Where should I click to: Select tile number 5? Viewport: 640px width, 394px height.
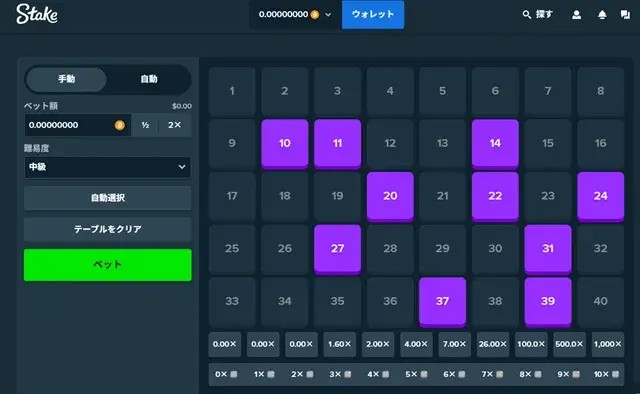[442, 91]
